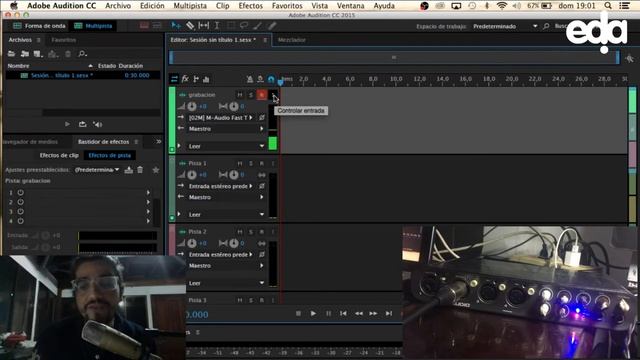Open file icon in Archivos panel

[x=11, y=54]
